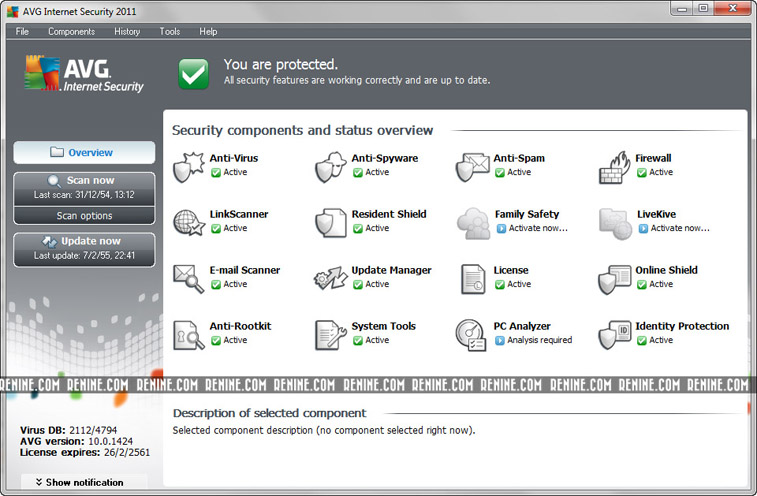Click Family Safety Activate now link

tap(538, 228)
